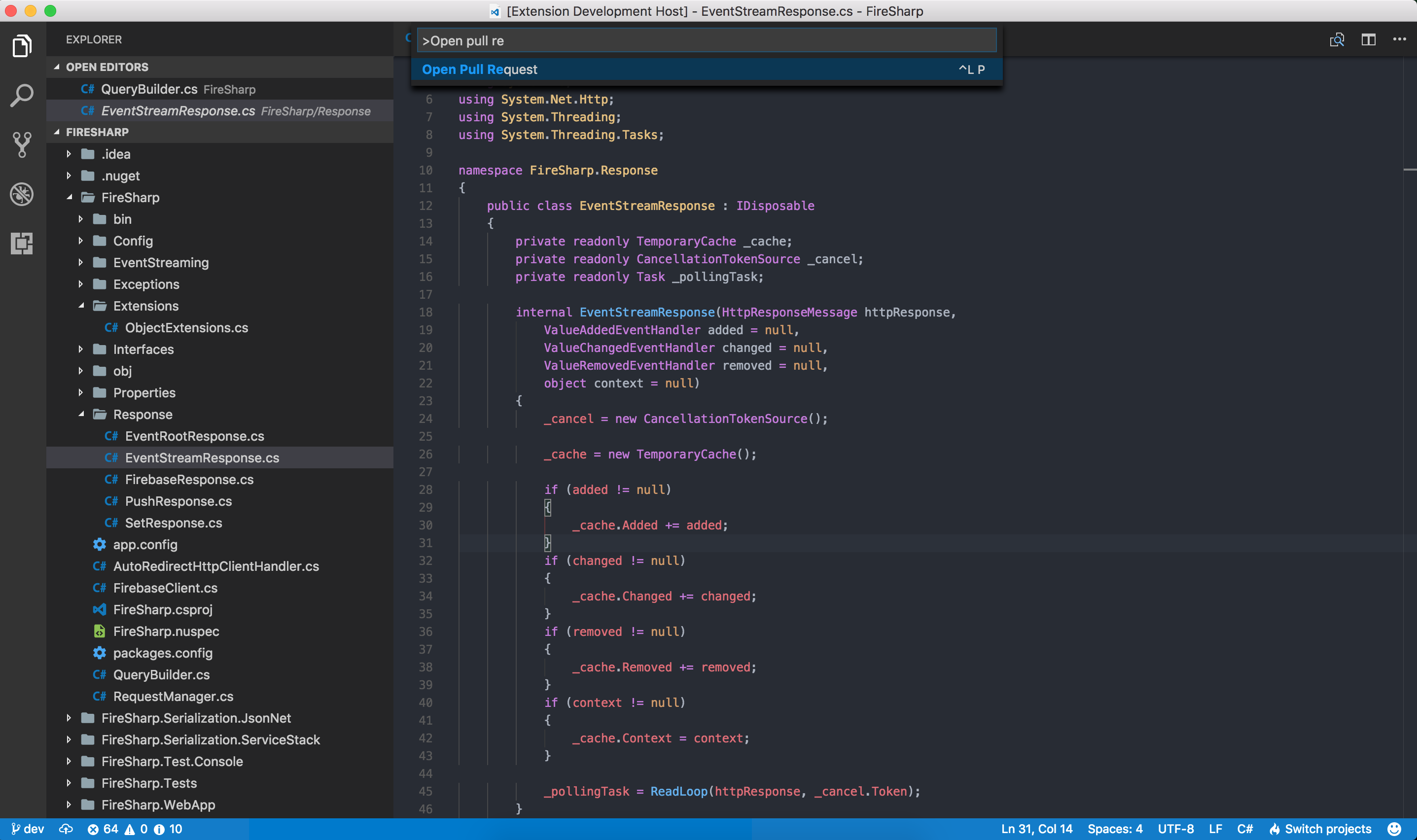Viewport: 1417px width, 840px height.
Task: Change language mode C# in status bar
Action: pyautogui.click(x=1244, y=829)
